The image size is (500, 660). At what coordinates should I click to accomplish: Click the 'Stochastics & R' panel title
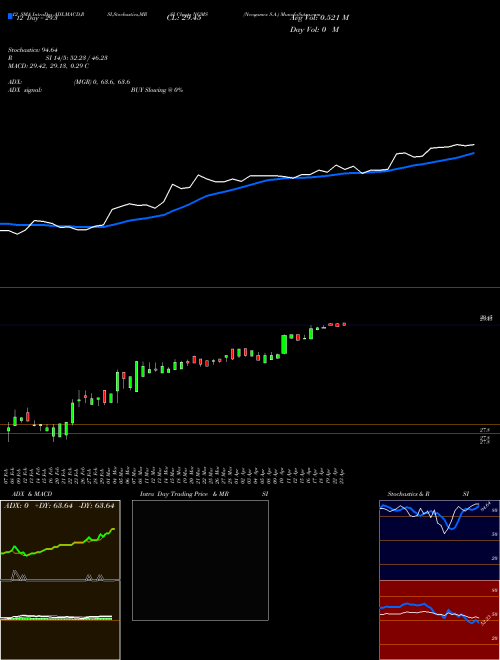tap(408, 494)
